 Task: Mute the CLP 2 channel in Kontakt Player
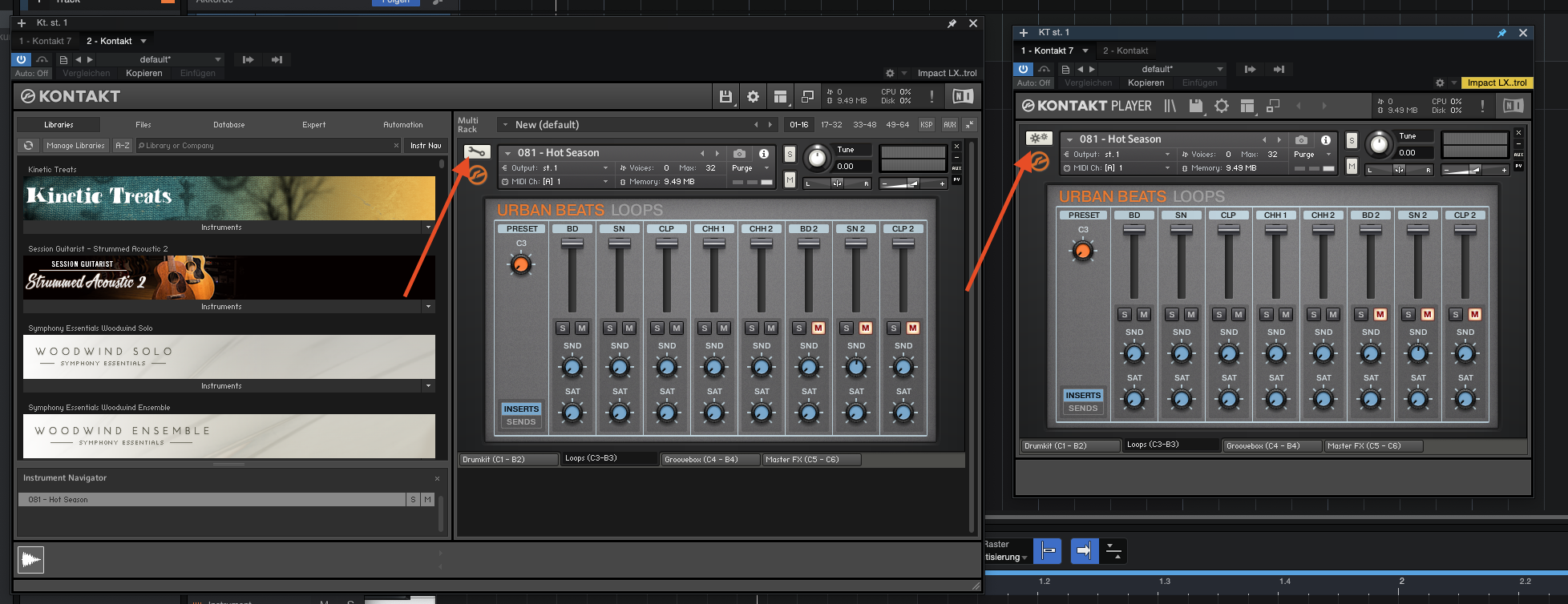(x=1475, y=314)
